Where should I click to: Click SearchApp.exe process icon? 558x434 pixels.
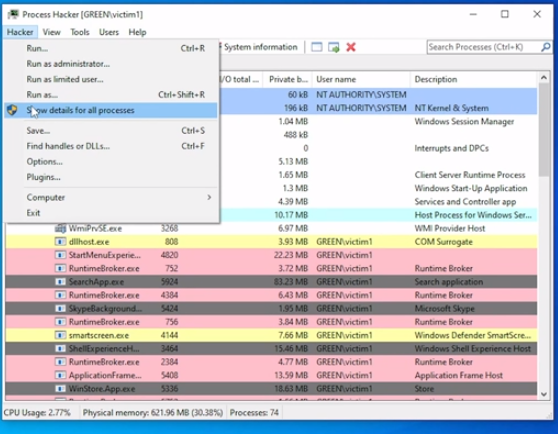click(x=60, y=282)
